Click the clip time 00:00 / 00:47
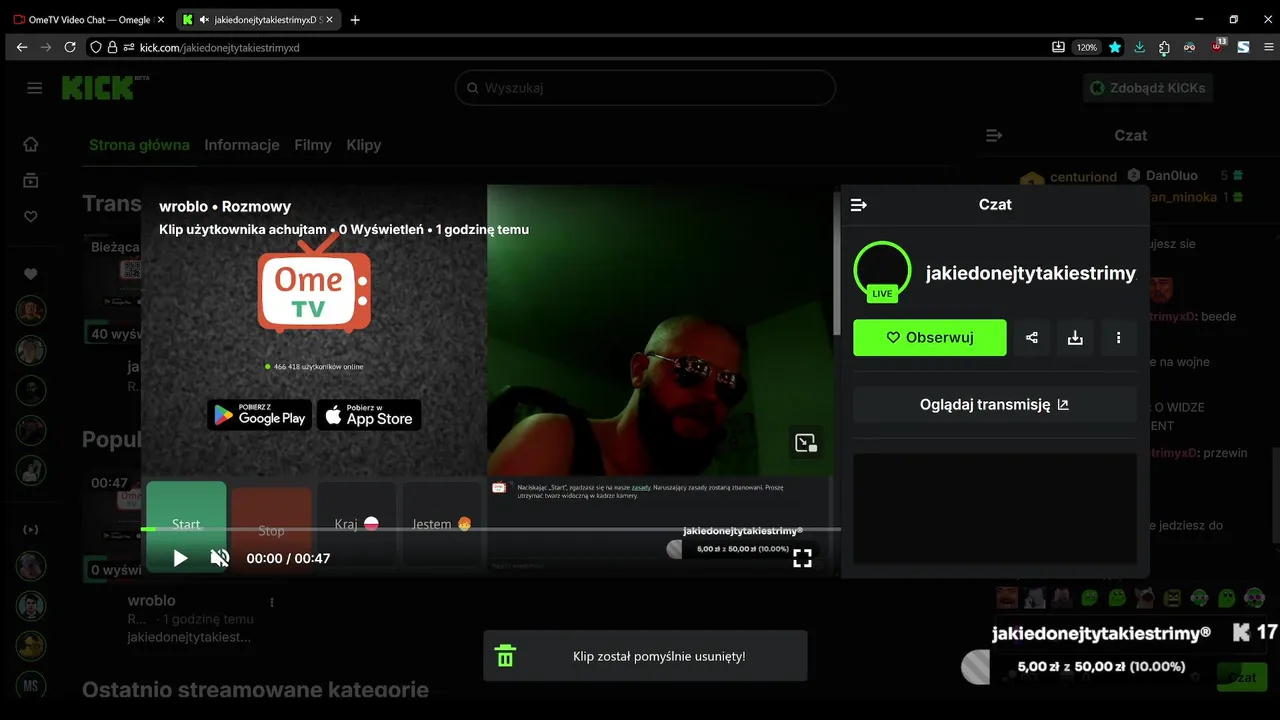This screenshot has width=1280, height=720. 288,558
